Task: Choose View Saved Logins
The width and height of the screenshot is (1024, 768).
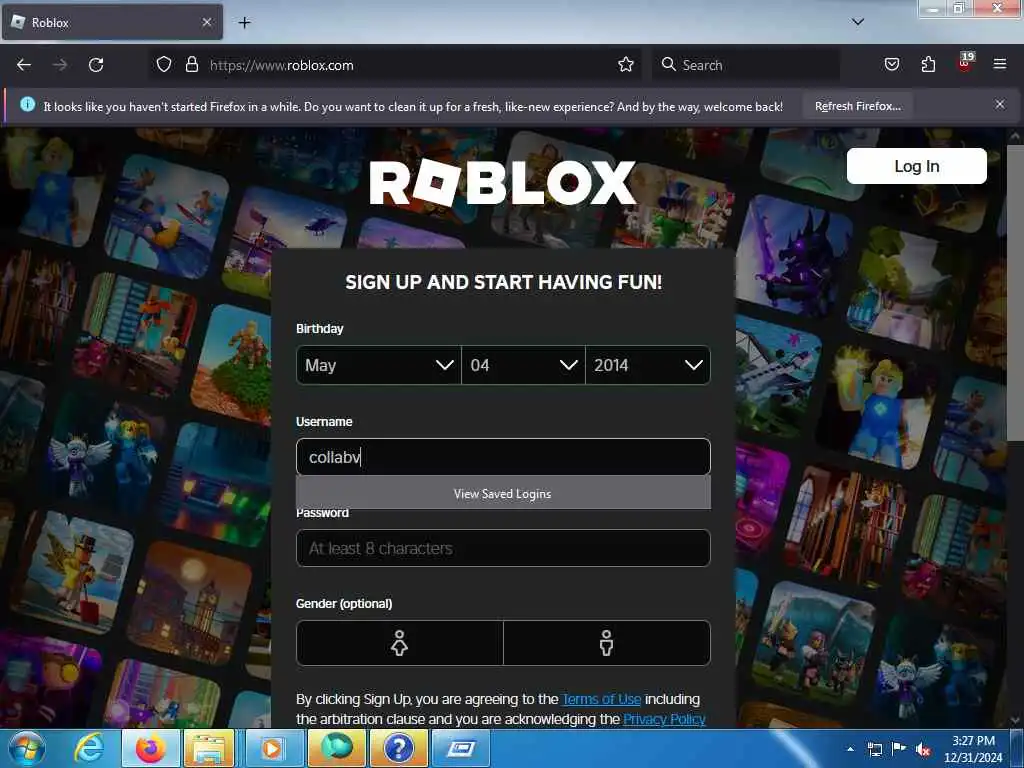Action: [x=503, y=494]
